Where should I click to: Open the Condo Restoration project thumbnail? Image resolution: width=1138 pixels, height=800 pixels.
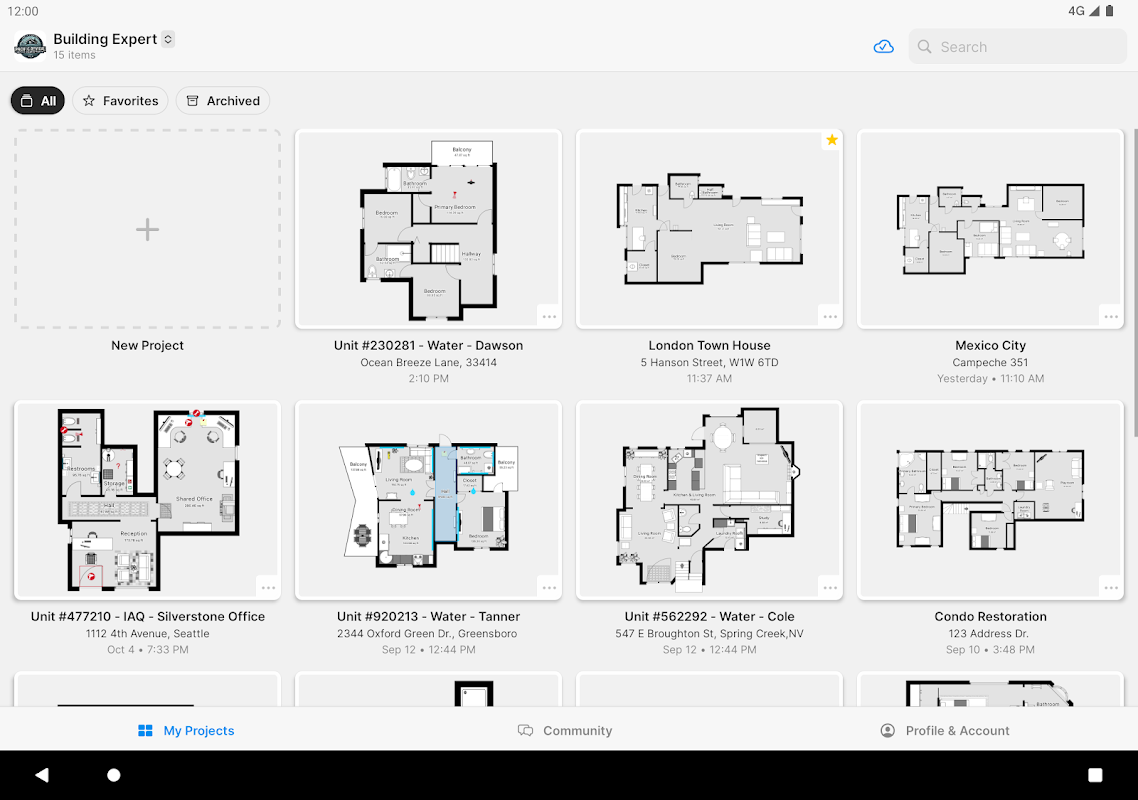point(990,500)
